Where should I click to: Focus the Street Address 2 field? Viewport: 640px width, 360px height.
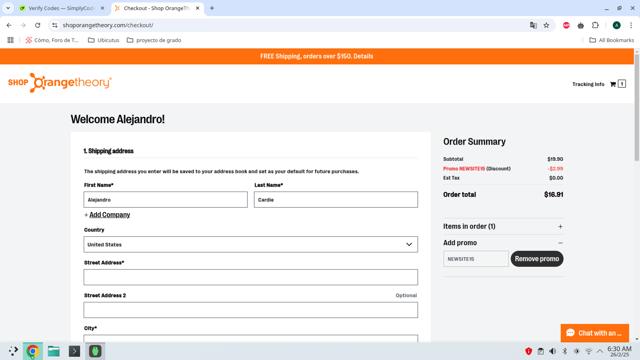pos(251,310)
